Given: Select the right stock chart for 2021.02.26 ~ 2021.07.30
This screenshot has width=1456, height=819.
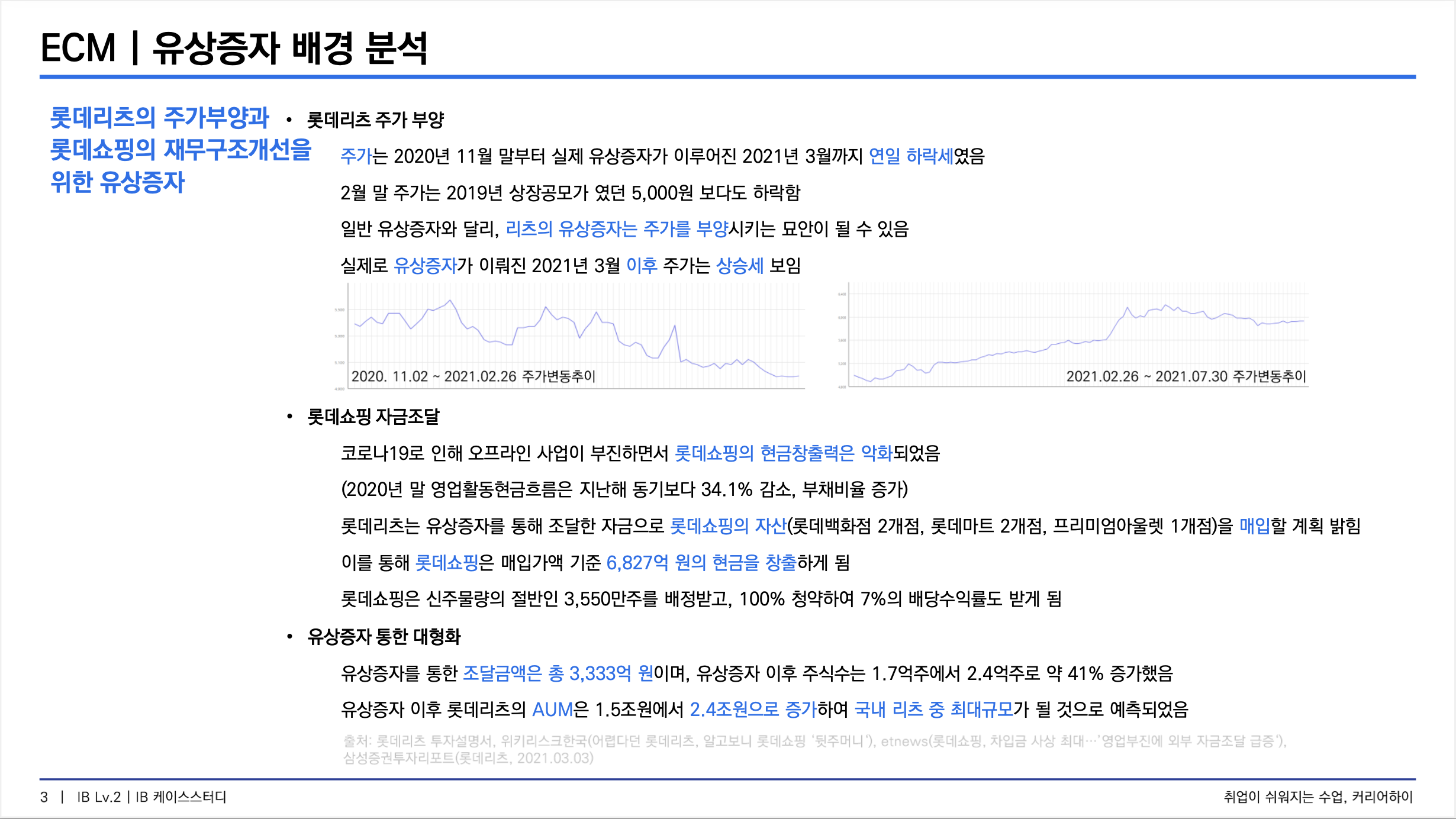Looking at the screenshot, I should click(1072, 336).
